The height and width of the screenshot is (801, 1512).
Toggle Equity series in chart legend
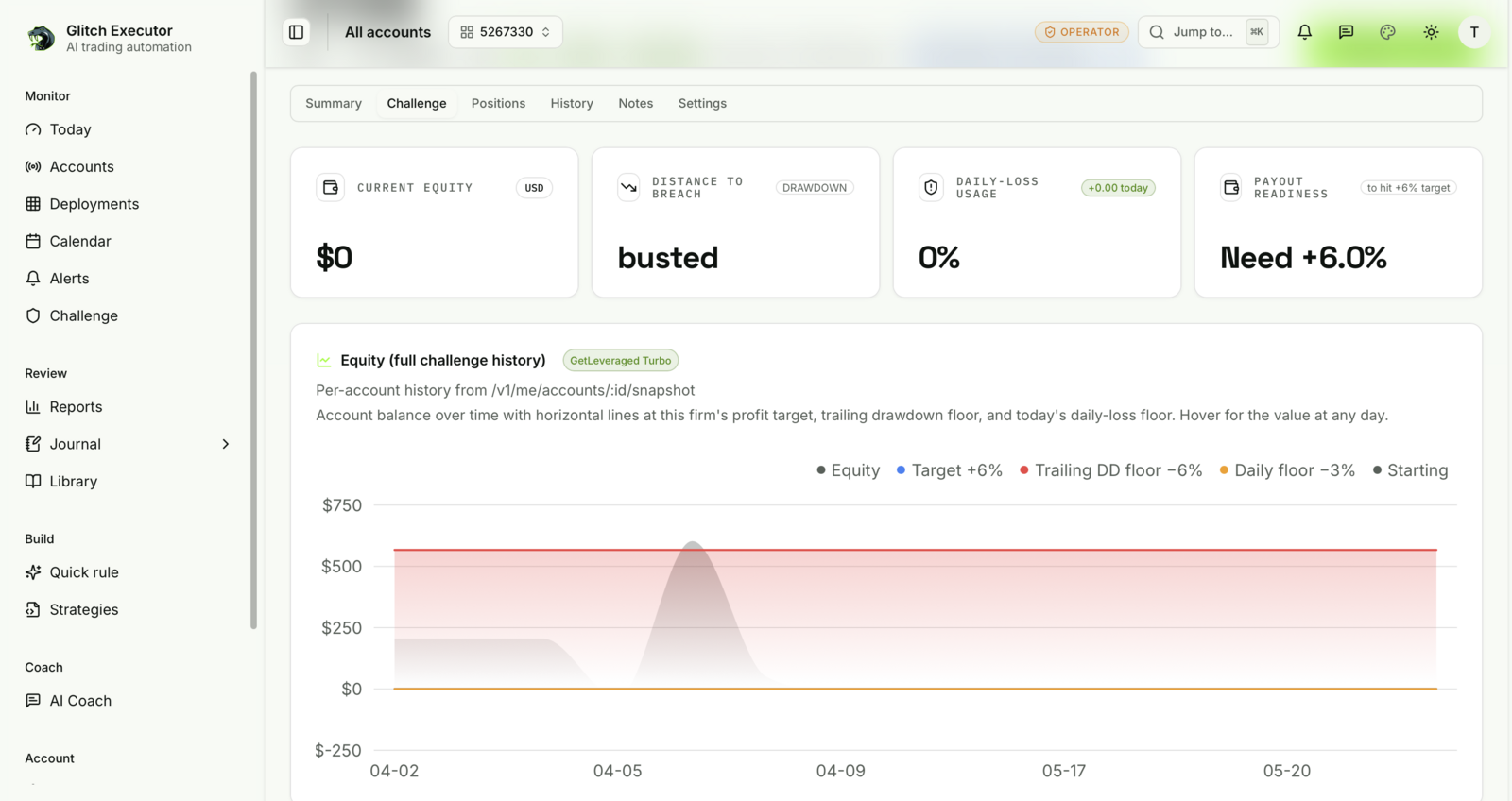click(x=849, y=470)
